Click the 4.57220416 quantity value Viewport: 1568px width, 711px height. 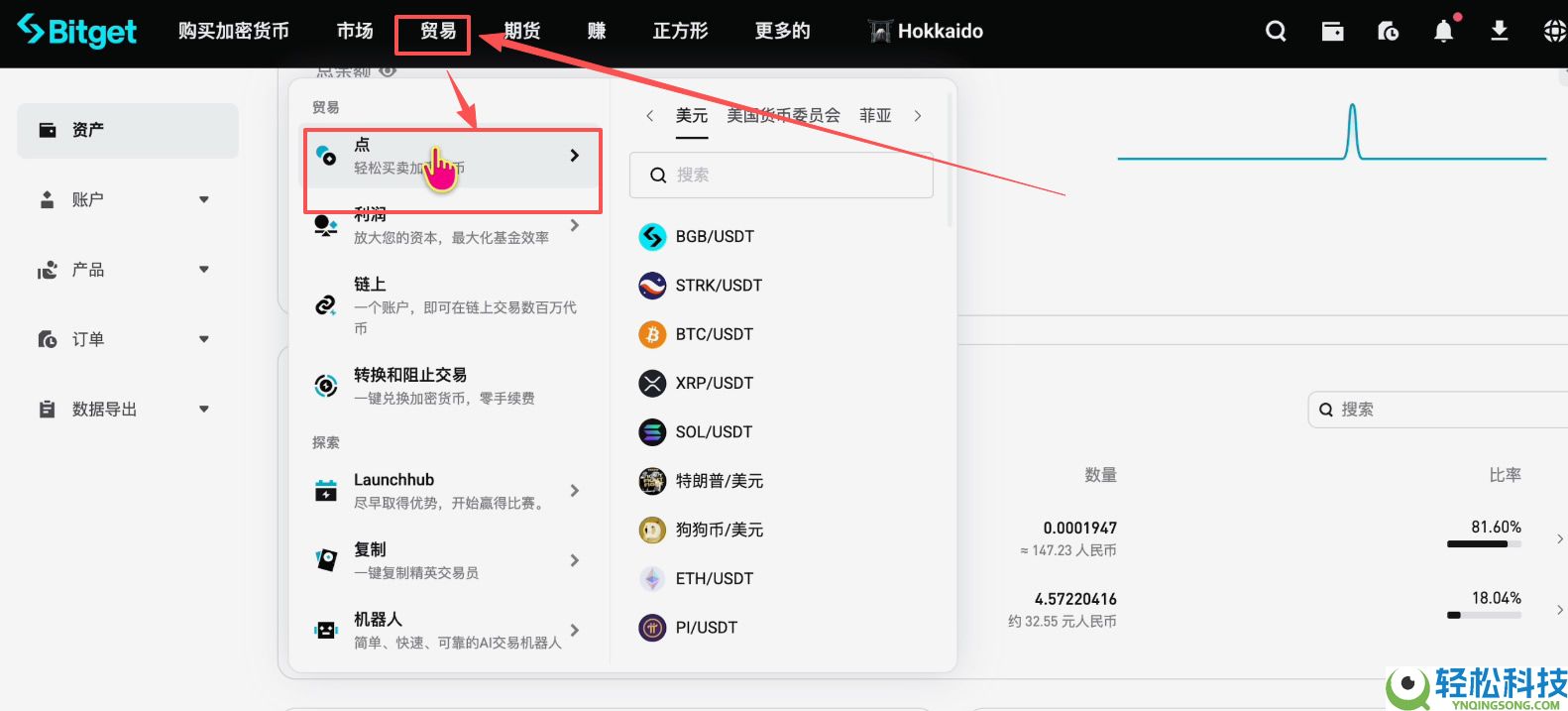(1075, 599)
